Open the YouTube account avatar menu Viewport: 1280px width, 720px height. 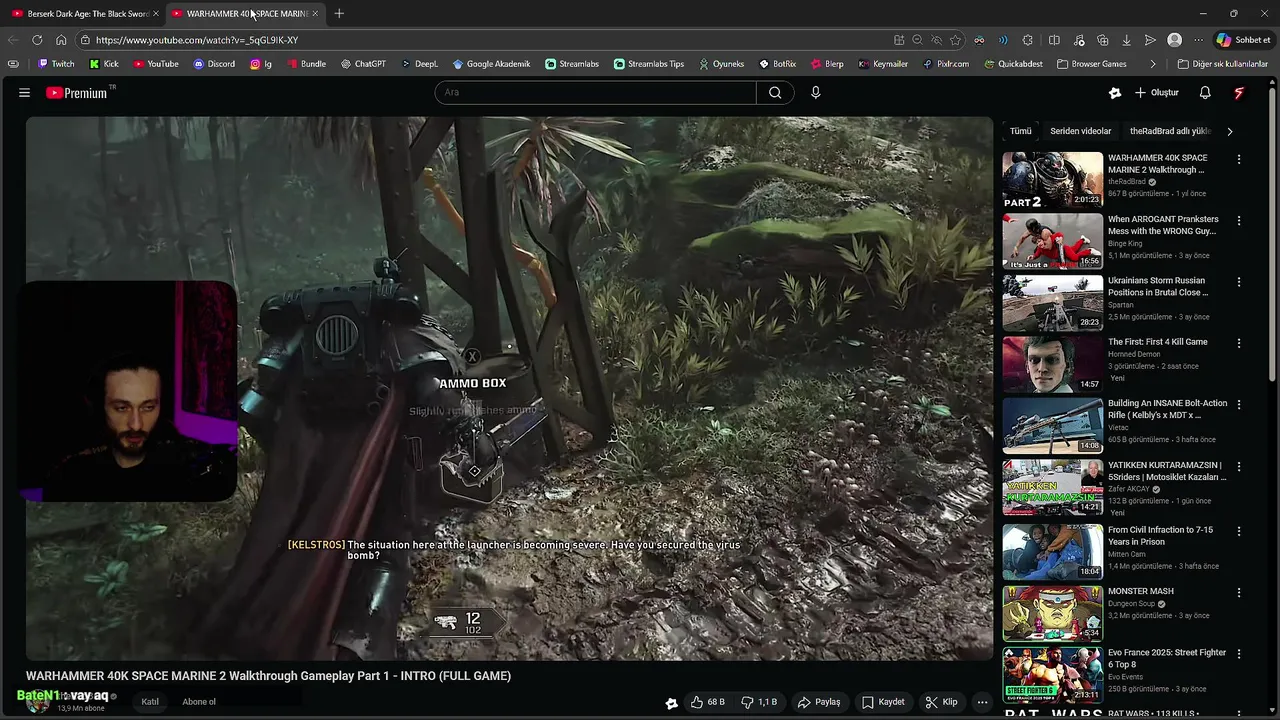(x=1239, y=92)
